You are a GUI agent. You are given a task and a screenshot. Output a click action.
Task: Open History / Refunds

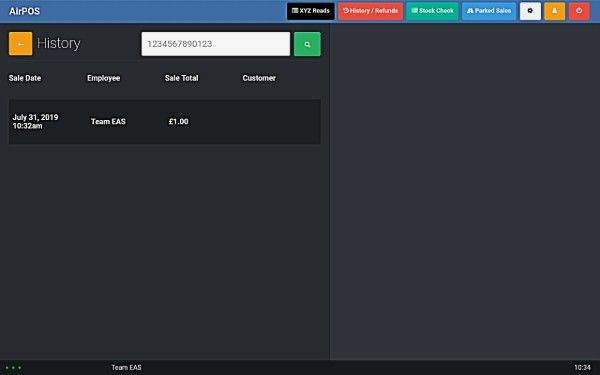[x=370, y=11]
